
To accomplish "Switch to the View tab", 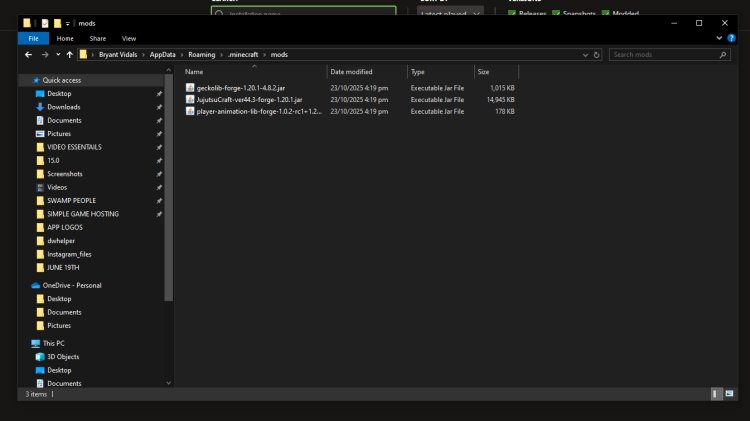I will [128, 38].
